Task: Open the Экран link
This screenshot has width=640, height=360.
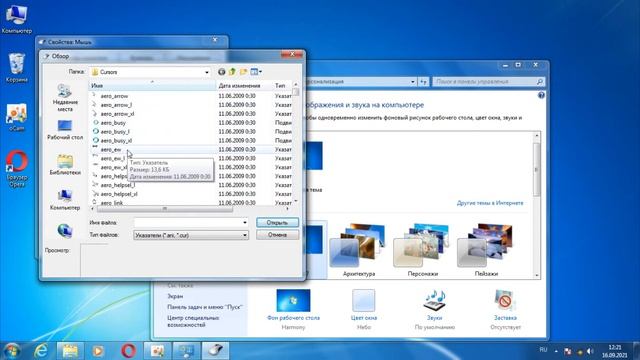Action: click(175, 296)
